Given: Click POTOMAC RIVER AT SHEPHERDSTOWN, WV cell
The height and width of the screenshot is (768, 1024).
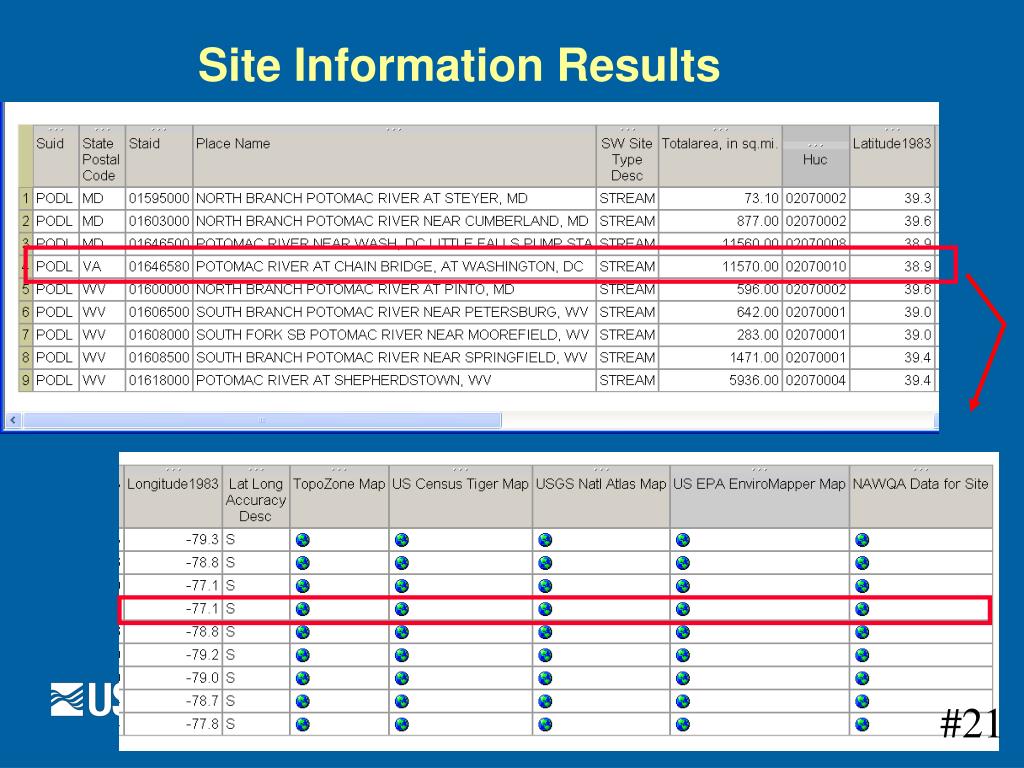Looking at the screenshot, I should pyautogui.click(x=394, y=380).
